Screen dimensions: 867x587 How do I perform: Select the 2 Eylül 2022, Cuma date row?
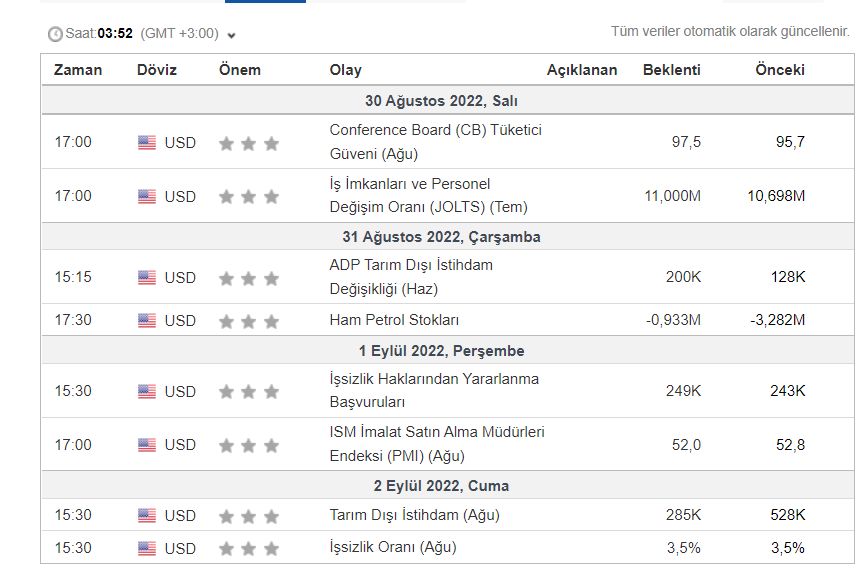(x=441, y=486)
